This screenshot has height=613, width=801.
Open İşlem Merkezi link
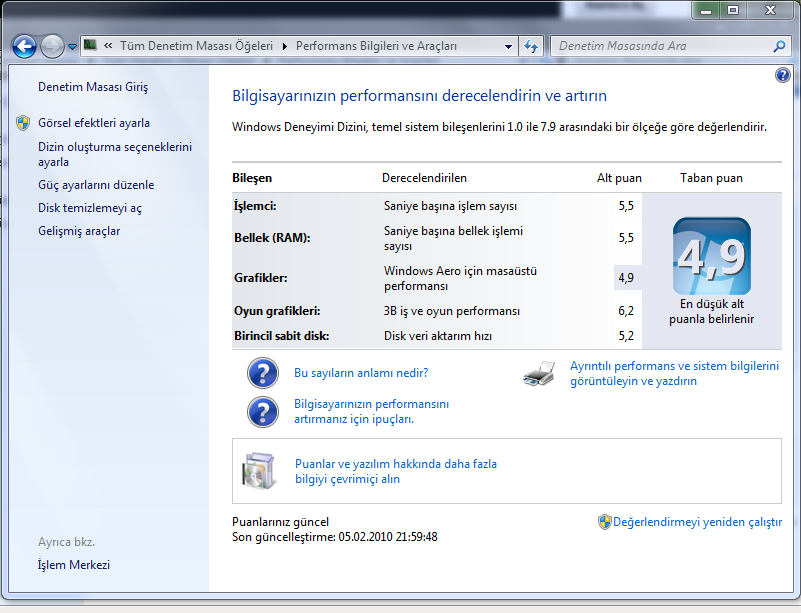(x=74, y=564)
